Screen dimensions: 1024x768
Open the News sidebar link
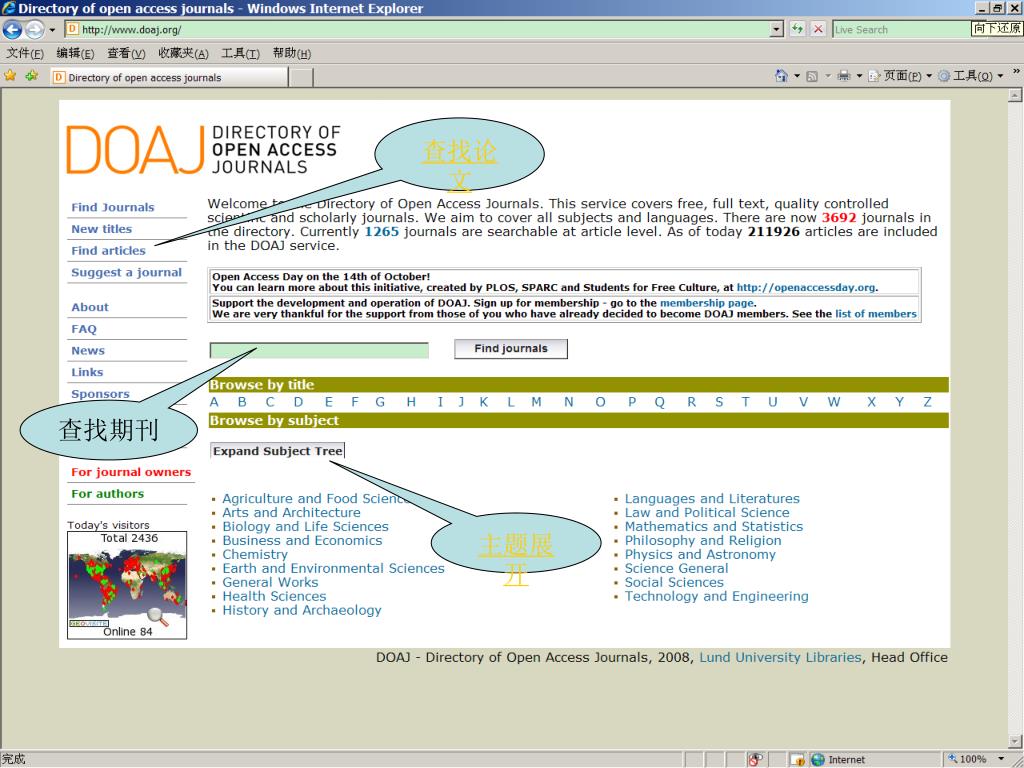(x=88, y=351)
